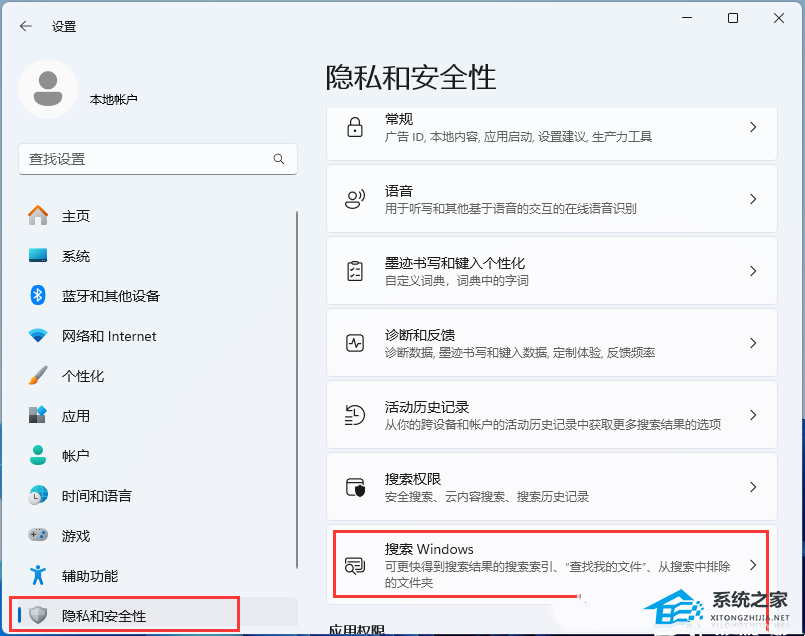Click the chevron on 诊断和反馈 row

click(753, 343)
